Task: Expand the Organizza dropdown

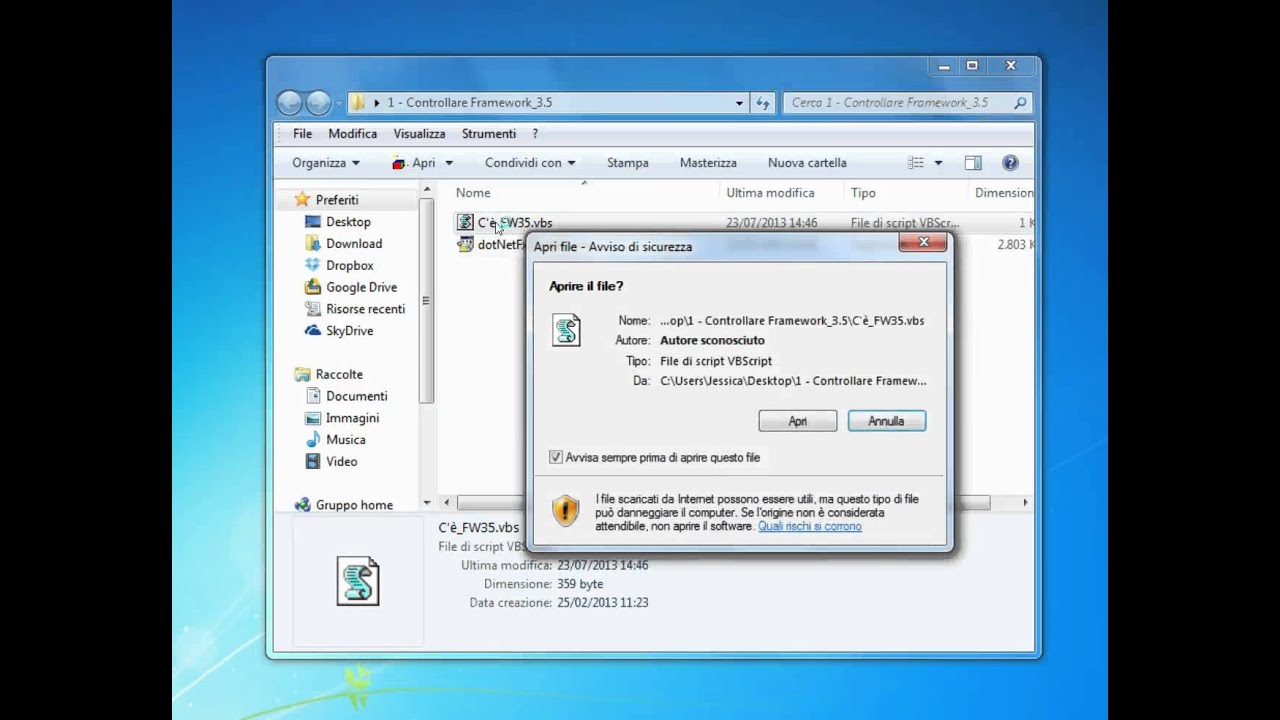Action: 326,163
